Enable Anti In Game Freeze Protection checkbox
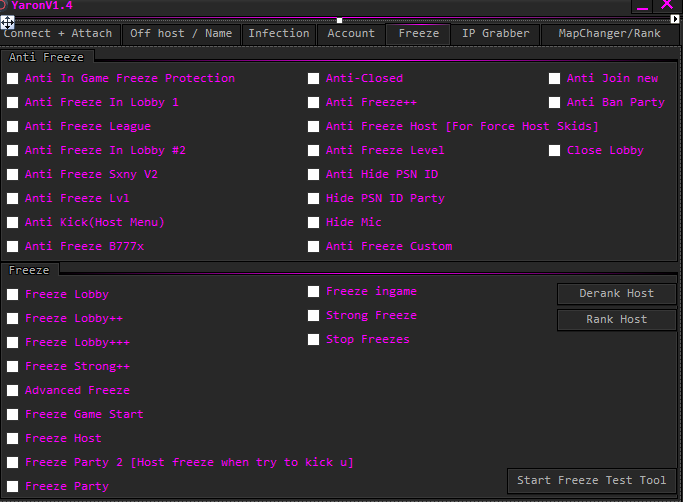The image size is (683, 502). point(13,78)
